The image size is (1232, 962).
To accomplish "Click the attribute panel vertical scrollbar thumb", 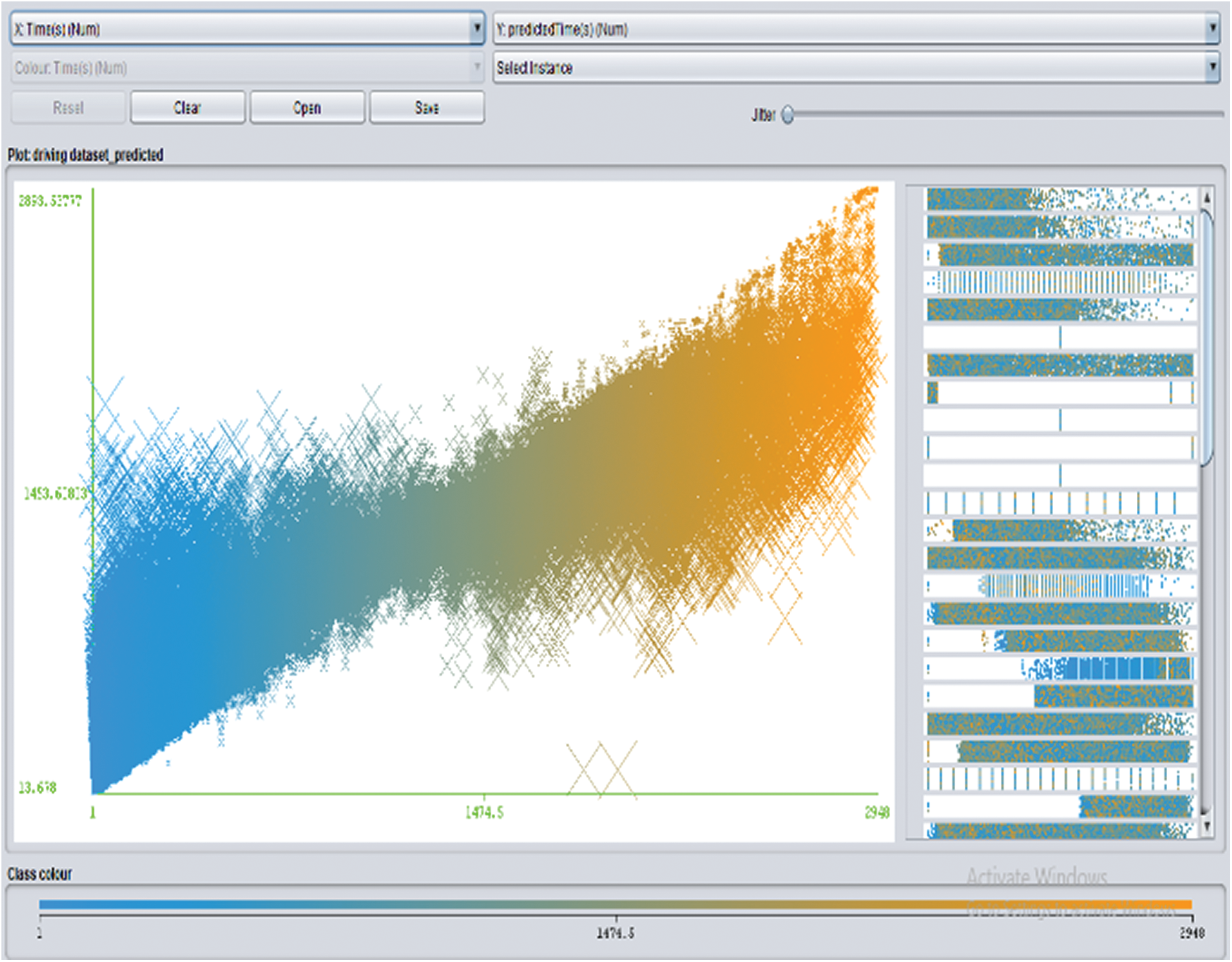I will [x=1207, y=338].
